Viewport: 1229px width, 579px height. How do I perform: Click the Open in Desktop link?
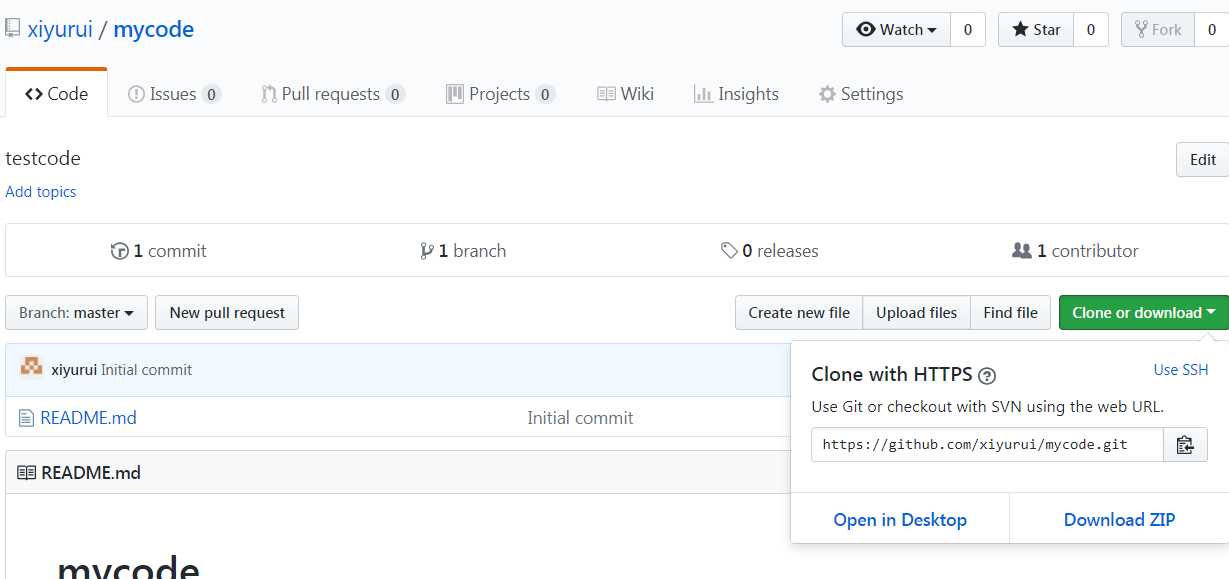pos(900,520)
